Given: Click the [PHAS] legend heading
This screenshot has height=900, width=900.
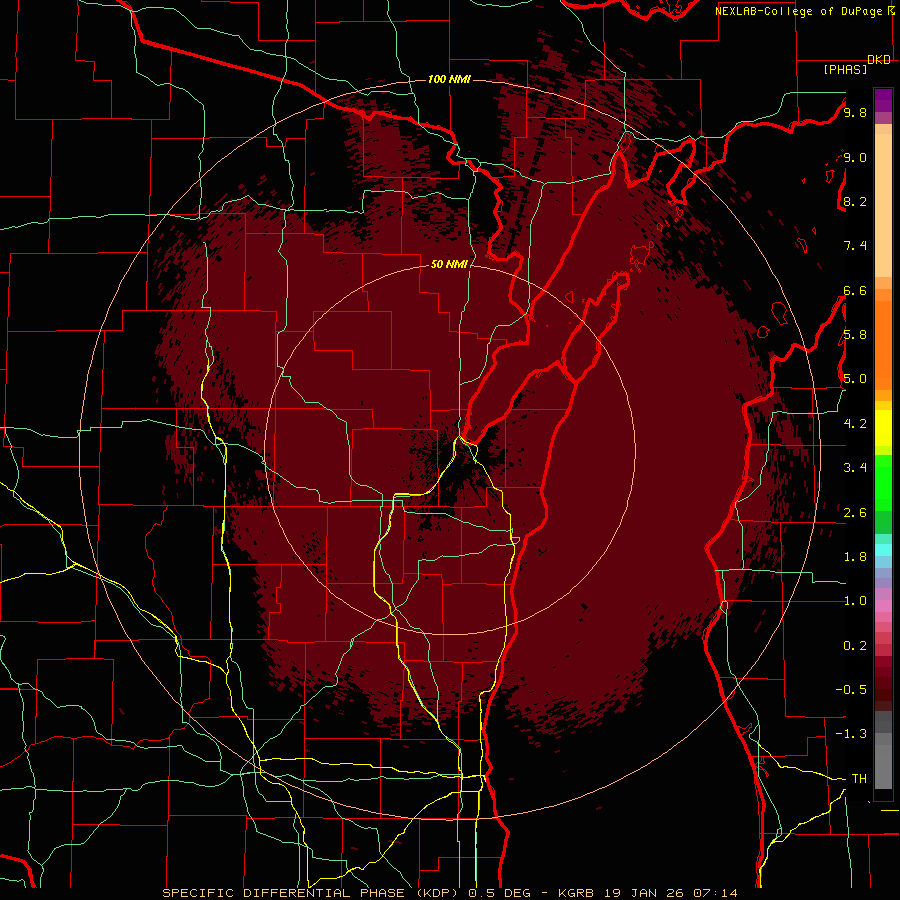Looking at the screenshot, I should 845,69.
